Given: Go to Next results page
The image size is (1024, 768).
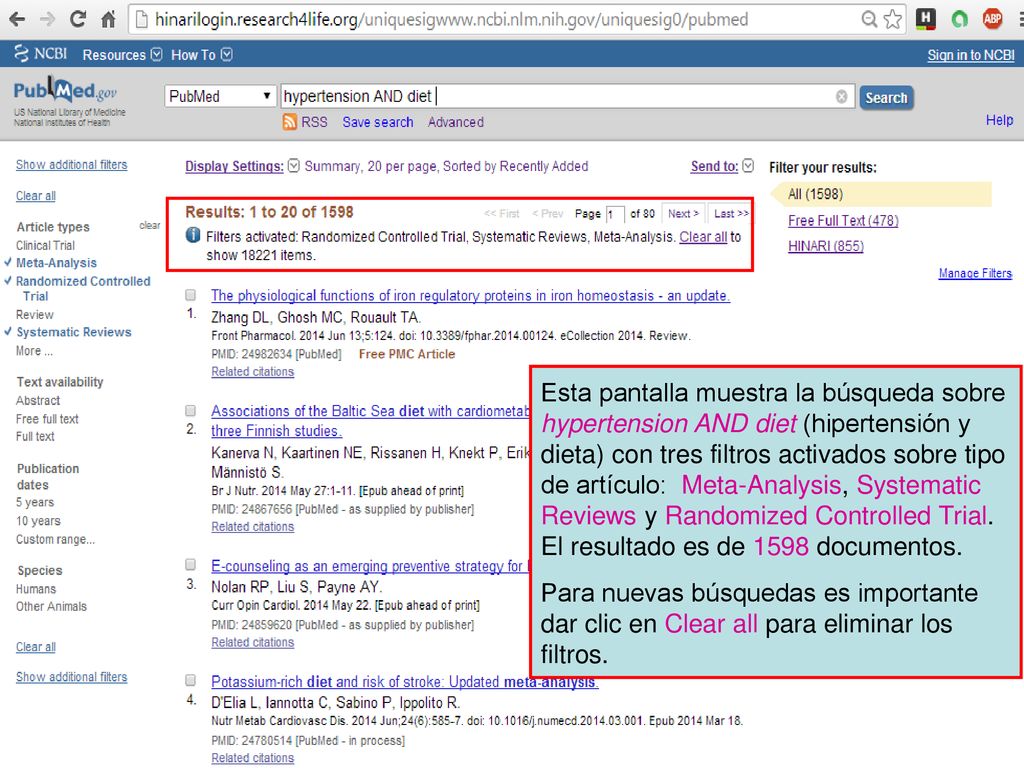Looking at the screenshot, I should pyautogui.click(x=683, y=214).
